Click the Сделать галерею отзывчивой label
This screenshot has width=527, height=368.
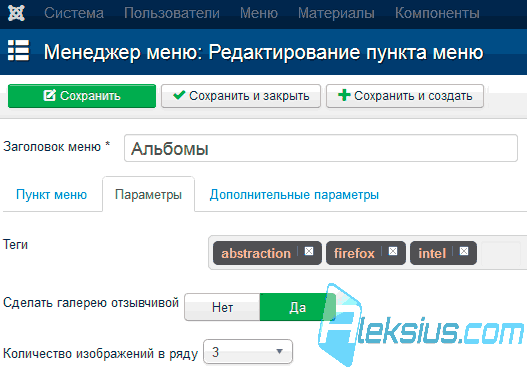91,303
